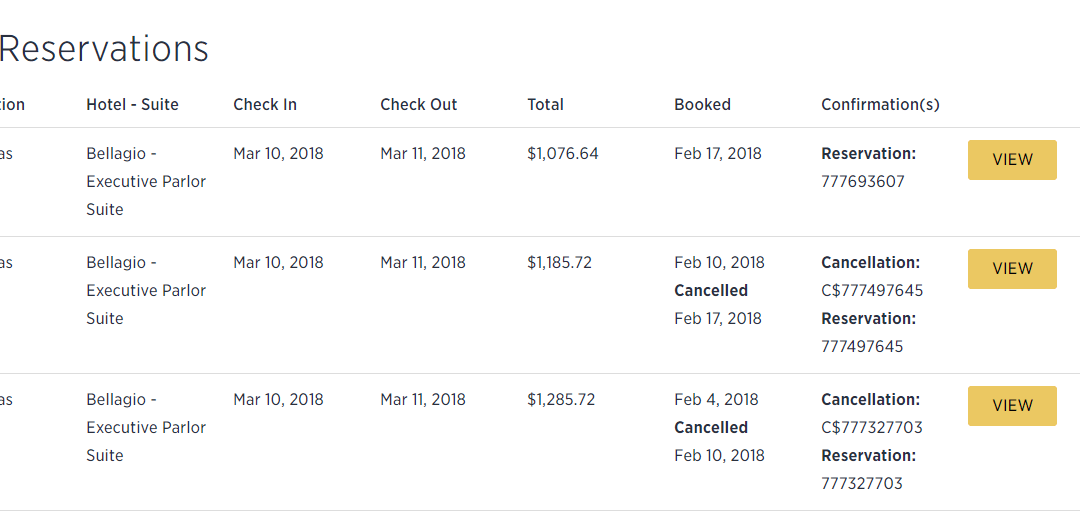Click the Reservations page heading

coord(104,48)
